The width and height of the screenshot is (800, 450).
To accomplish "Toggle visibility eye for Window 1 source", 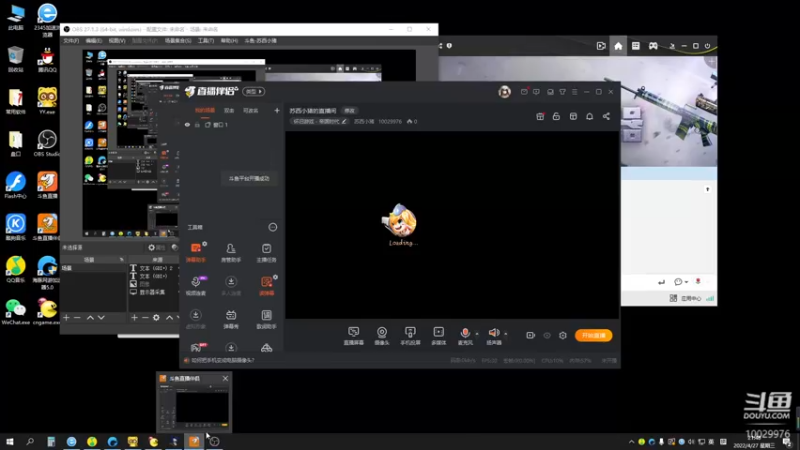I will (187, 124).
